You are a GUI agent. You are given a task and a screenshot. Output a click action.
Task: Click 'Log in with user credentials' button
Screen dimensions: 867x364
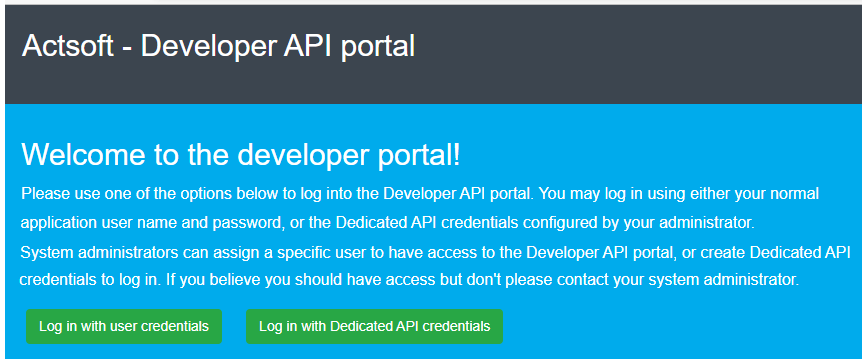(x=124, y=326)
